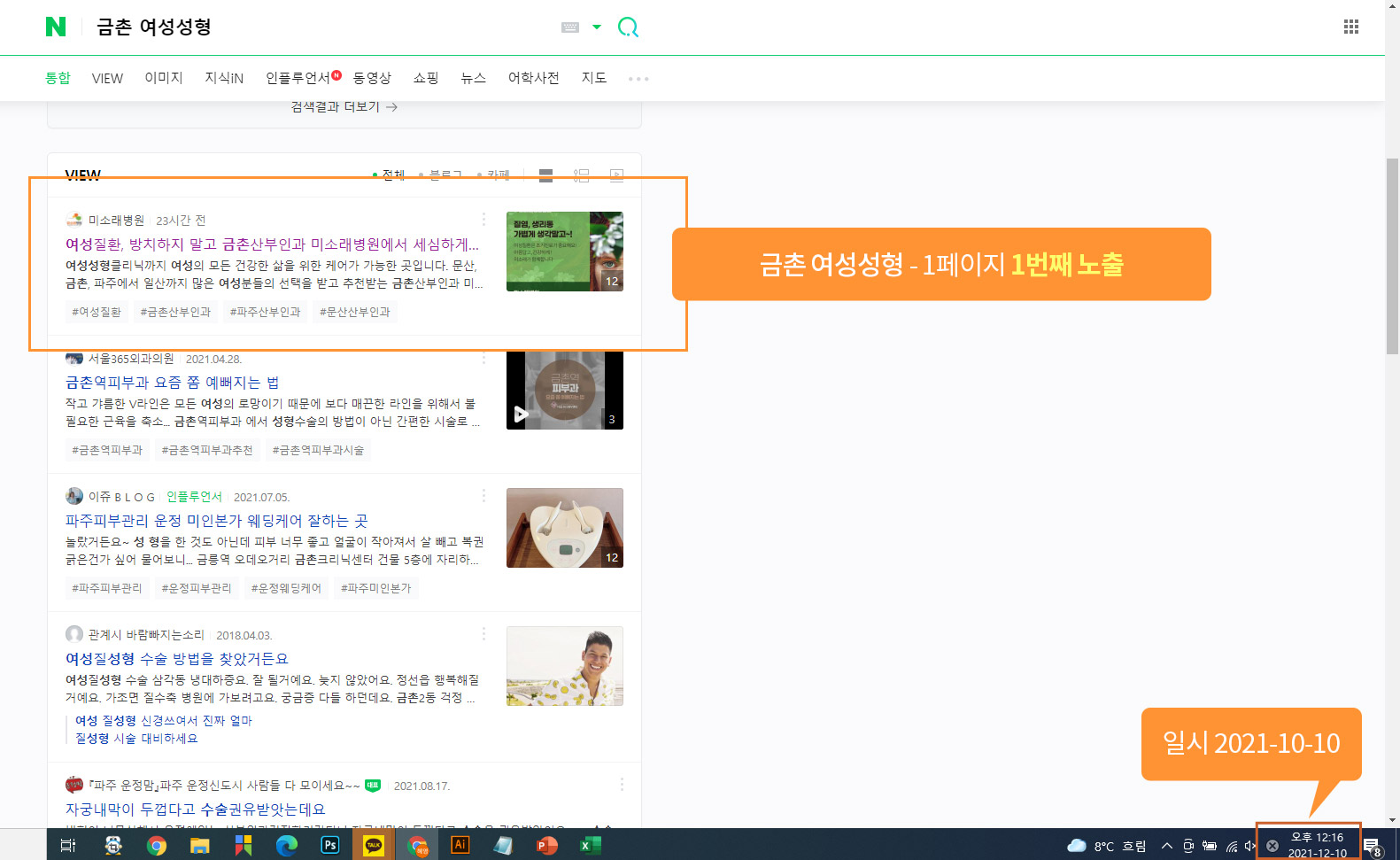1400x860 pixels.
Task: Open the VIEW search tab
Action: click(x=107, y=78)
